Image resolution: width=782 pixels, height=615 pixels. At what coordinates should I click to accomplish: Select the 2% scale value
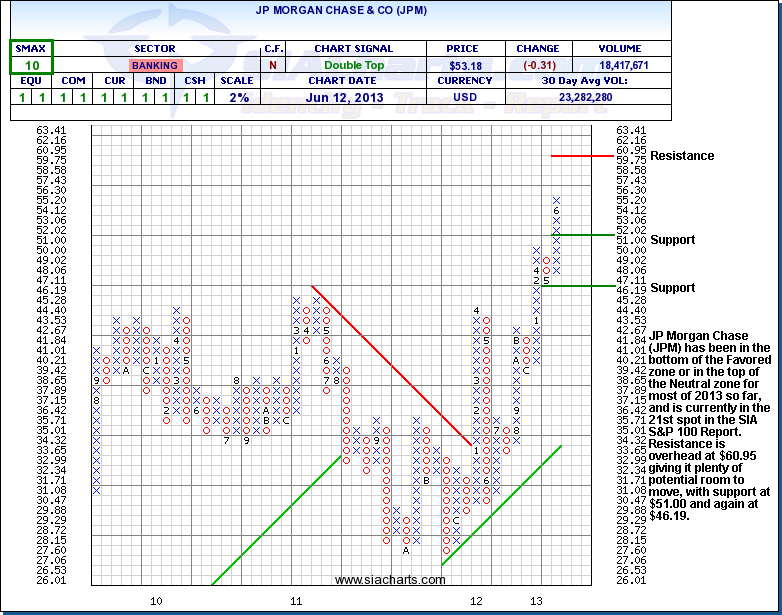(x=238, y=97)
